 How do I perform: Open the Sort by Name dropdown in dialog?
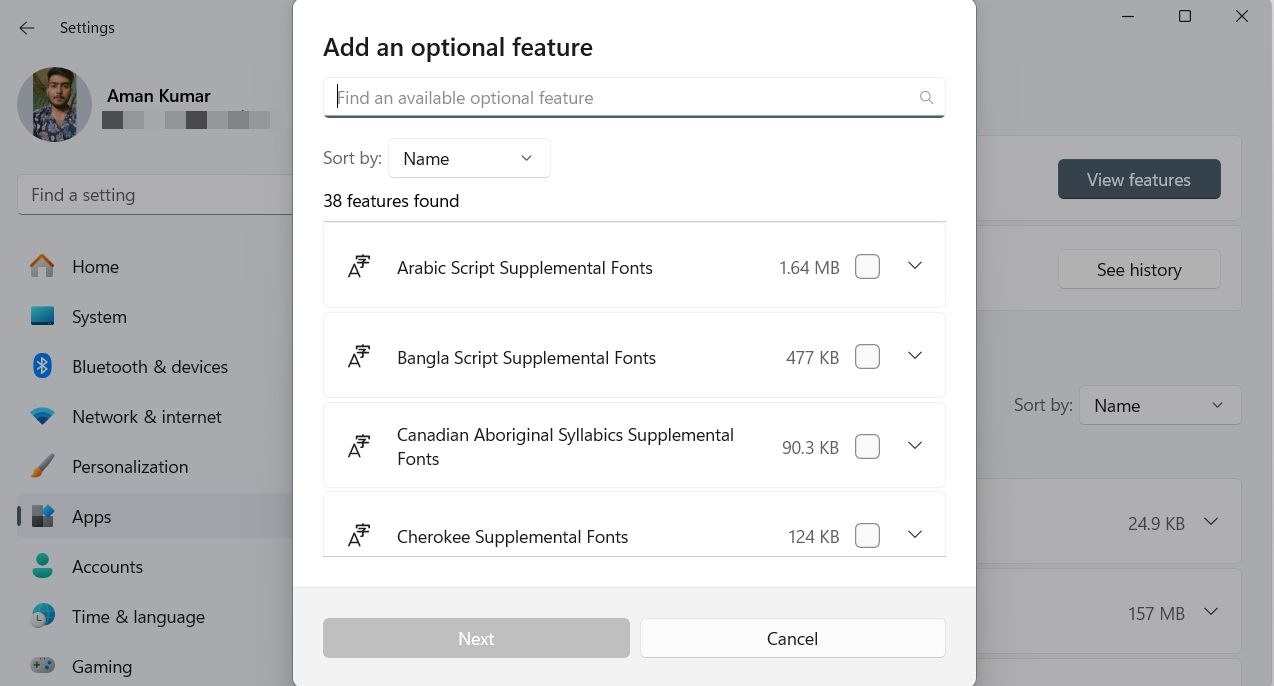point(468,158)
